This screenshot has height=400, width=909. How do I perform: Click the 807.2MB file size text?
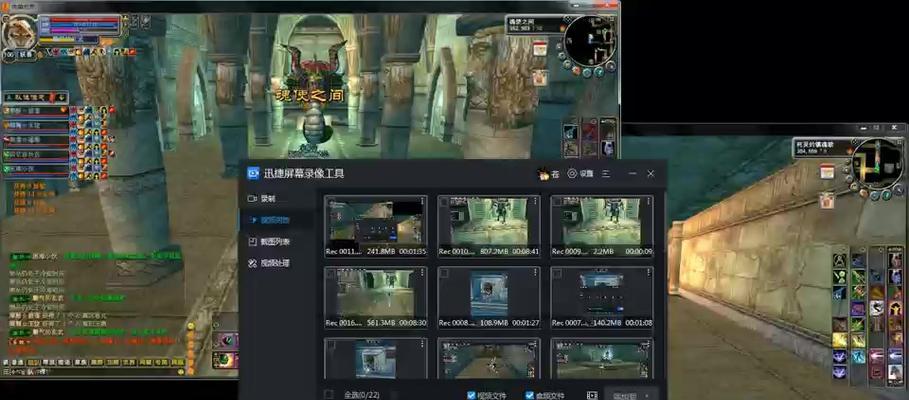click(493, 252)
